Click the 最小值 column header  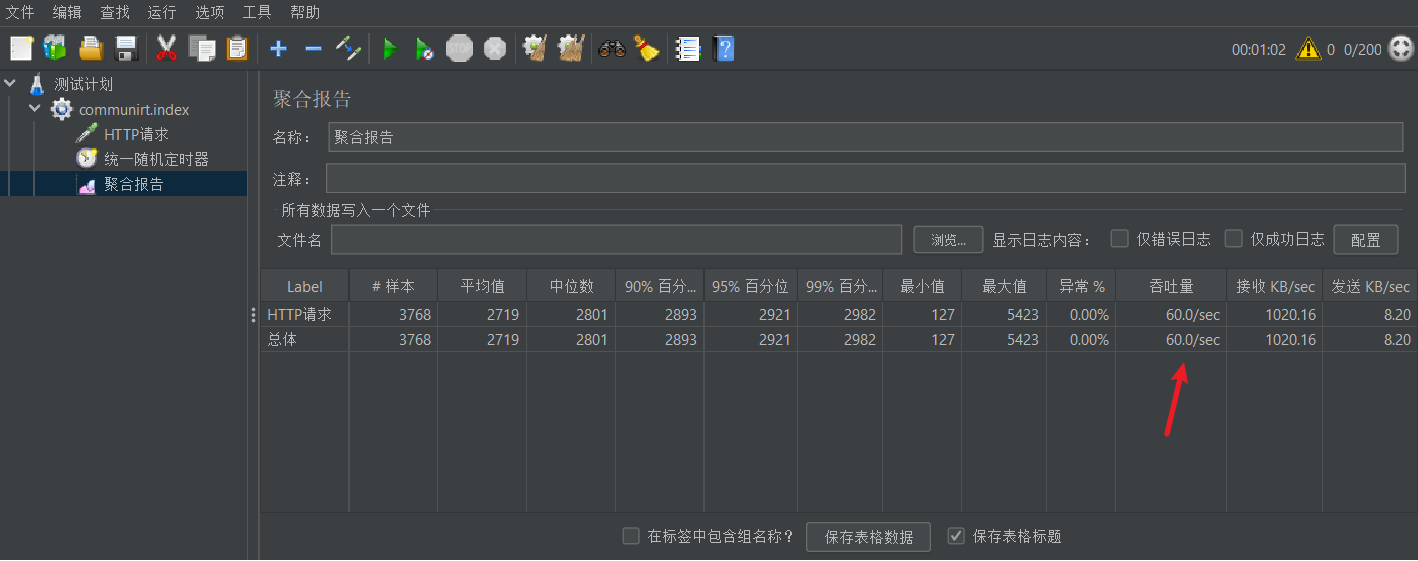[x=922, y=286]
